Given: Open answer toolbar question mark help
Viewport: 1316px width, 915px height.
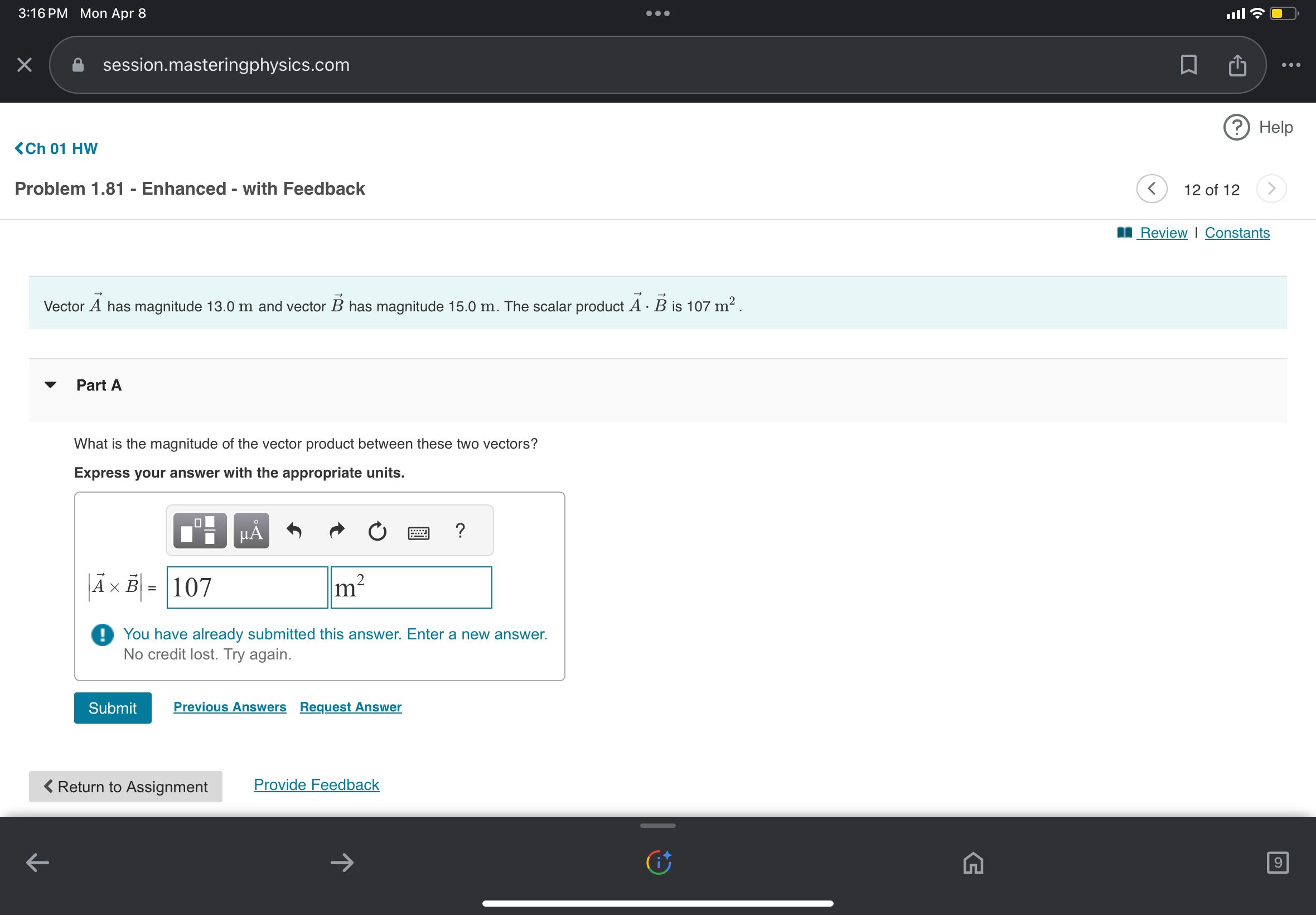Looking at the screenshot, I should tap(459, 531).
